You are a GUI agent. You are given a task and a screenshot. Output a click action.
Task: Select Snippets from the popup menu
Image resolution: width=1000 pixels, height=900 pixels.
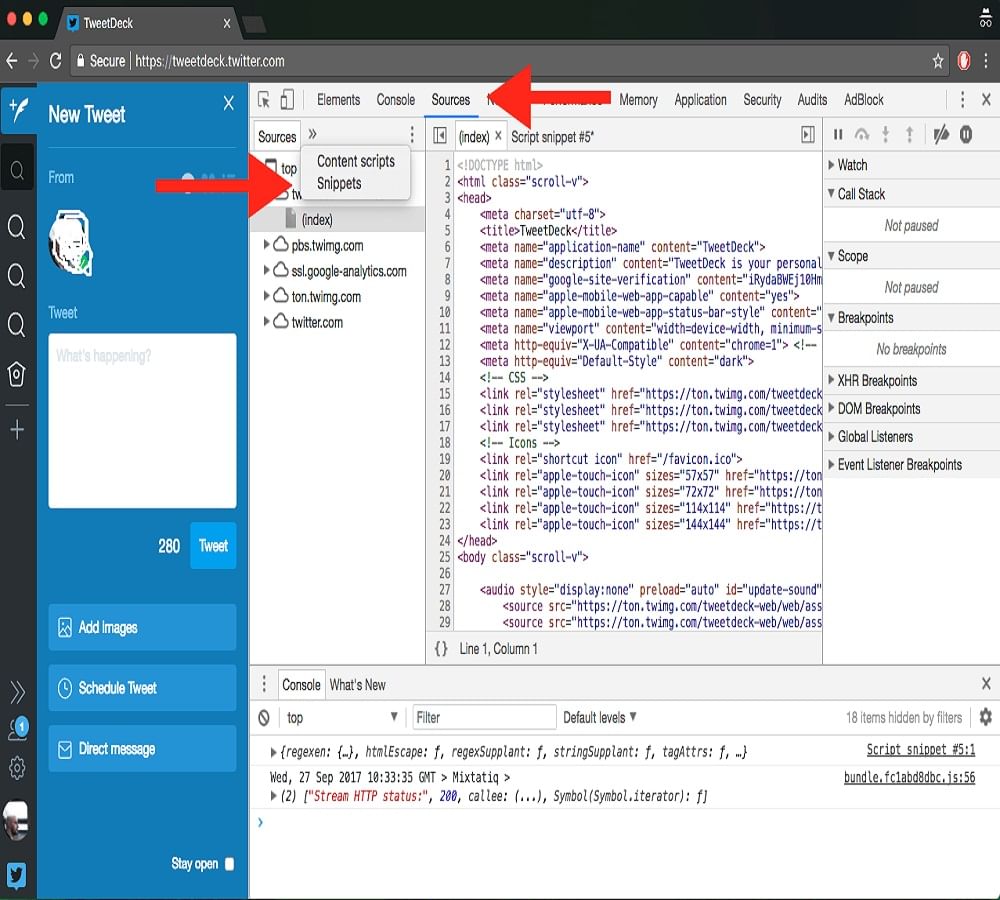339,184
